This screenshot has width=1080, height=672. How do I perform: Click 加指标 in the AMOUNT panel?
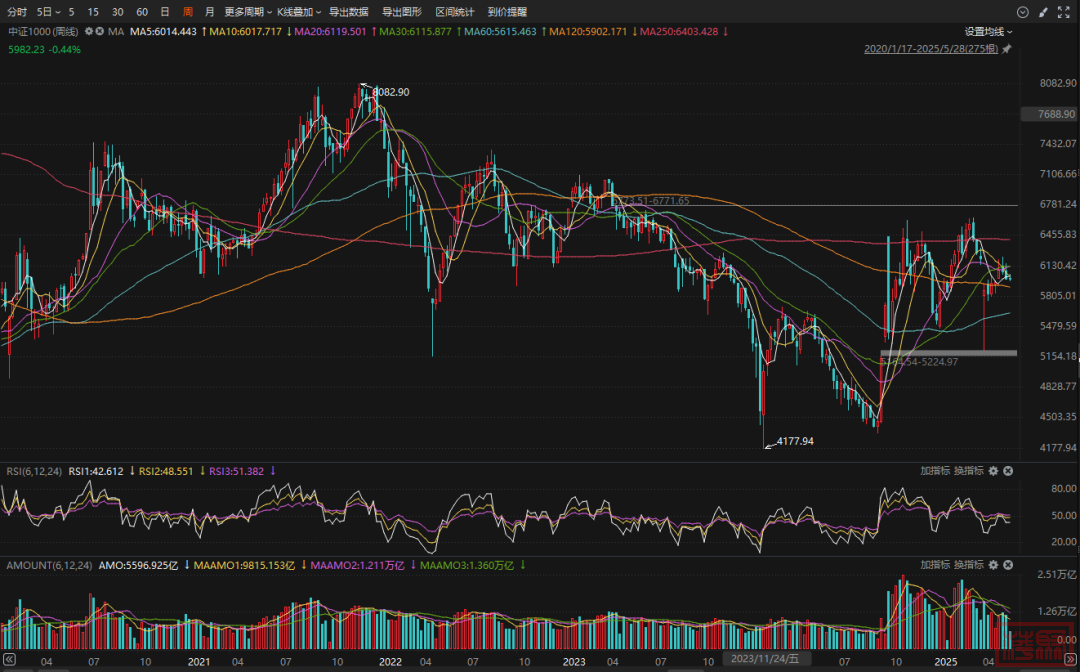(935, 565)
